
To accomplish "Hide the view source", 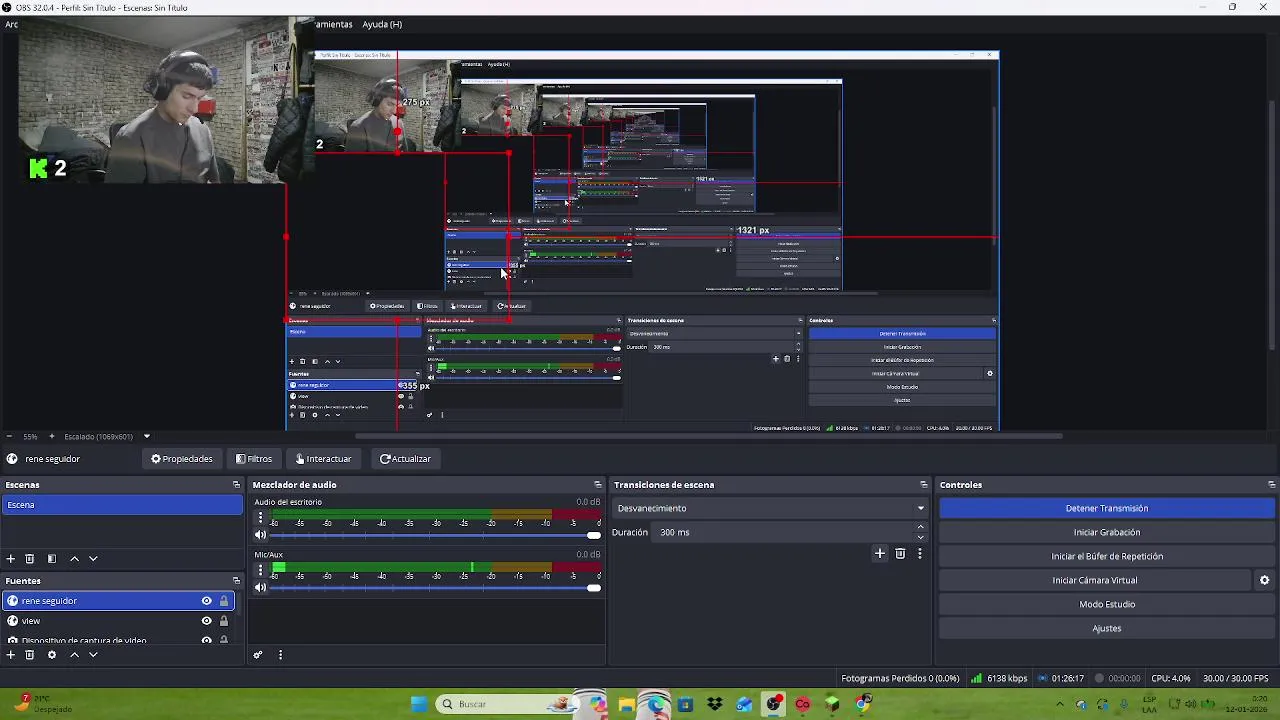I will click(x=207, y=621).
